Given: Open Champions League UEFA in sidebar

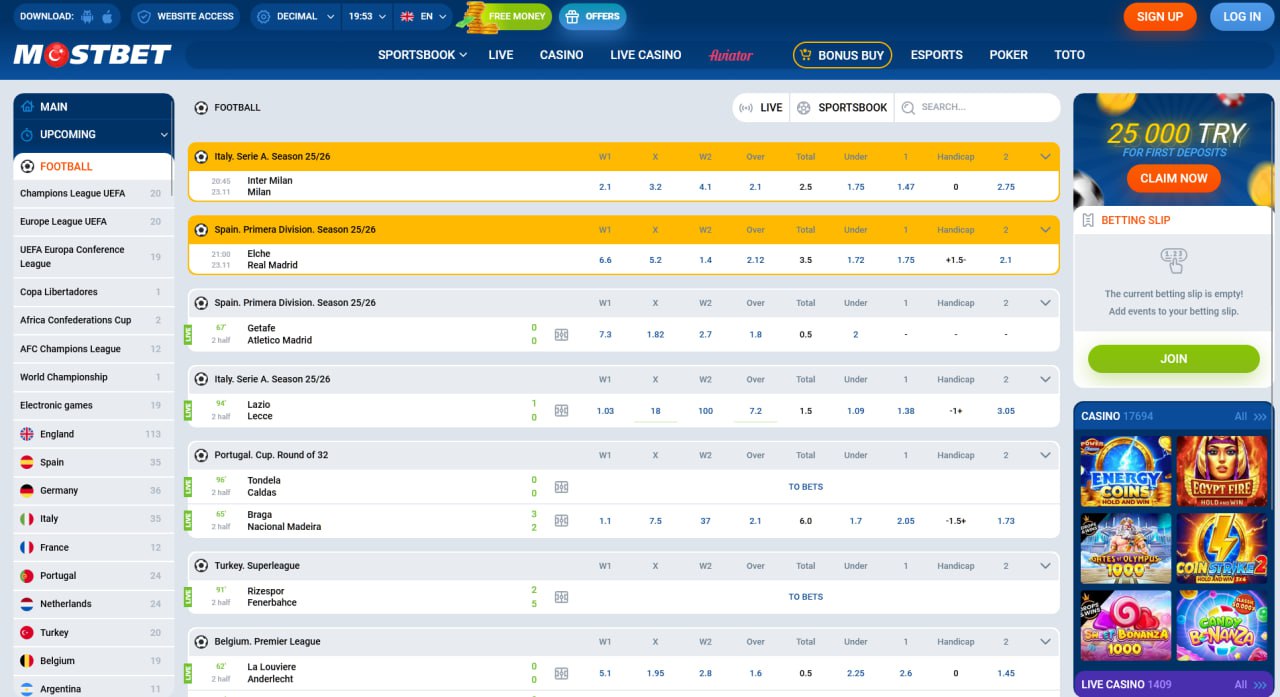Looking at the screenshot, I should point(93,193).
